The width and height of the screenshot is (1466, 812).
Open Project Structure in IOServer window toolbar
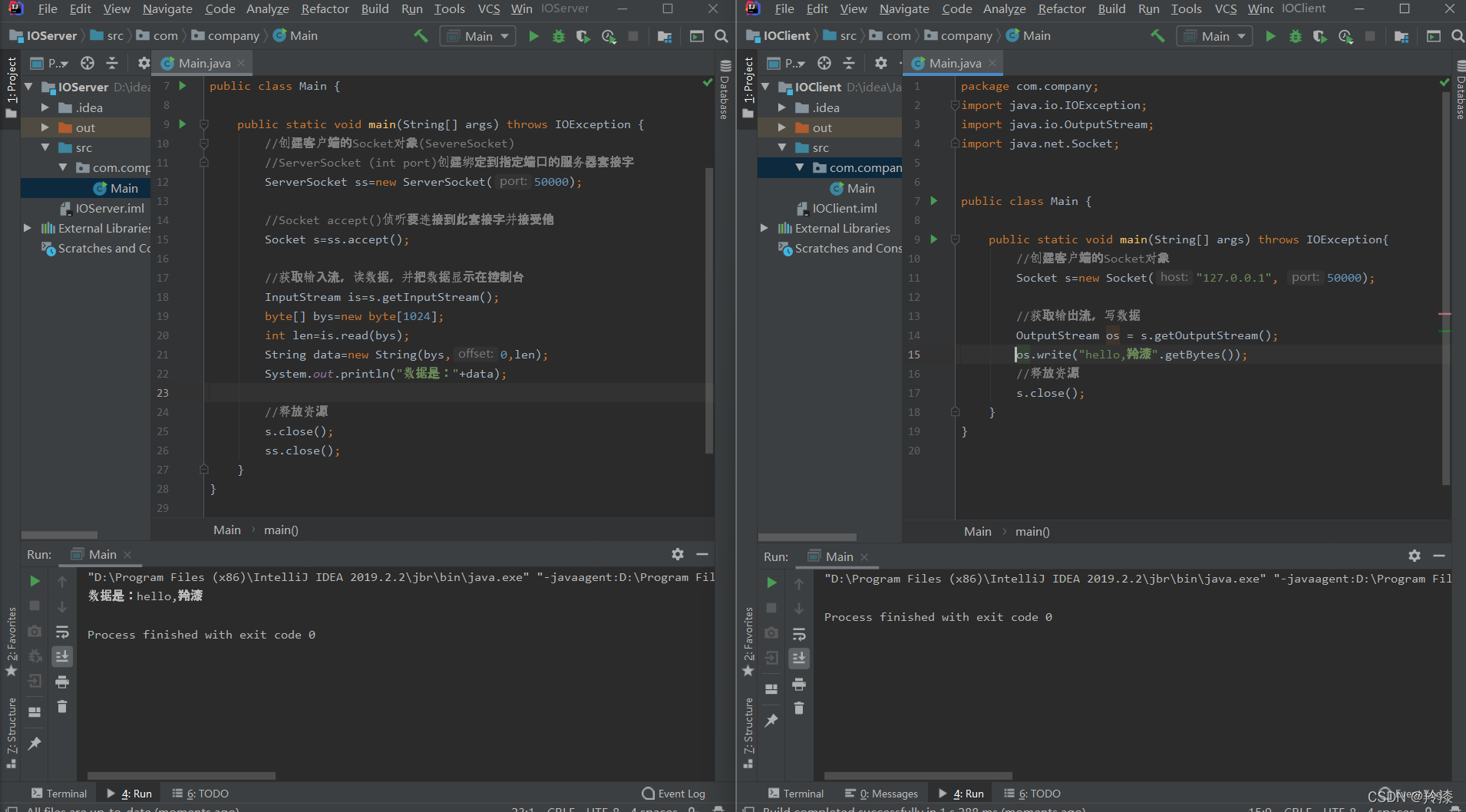tap(665, 36)
